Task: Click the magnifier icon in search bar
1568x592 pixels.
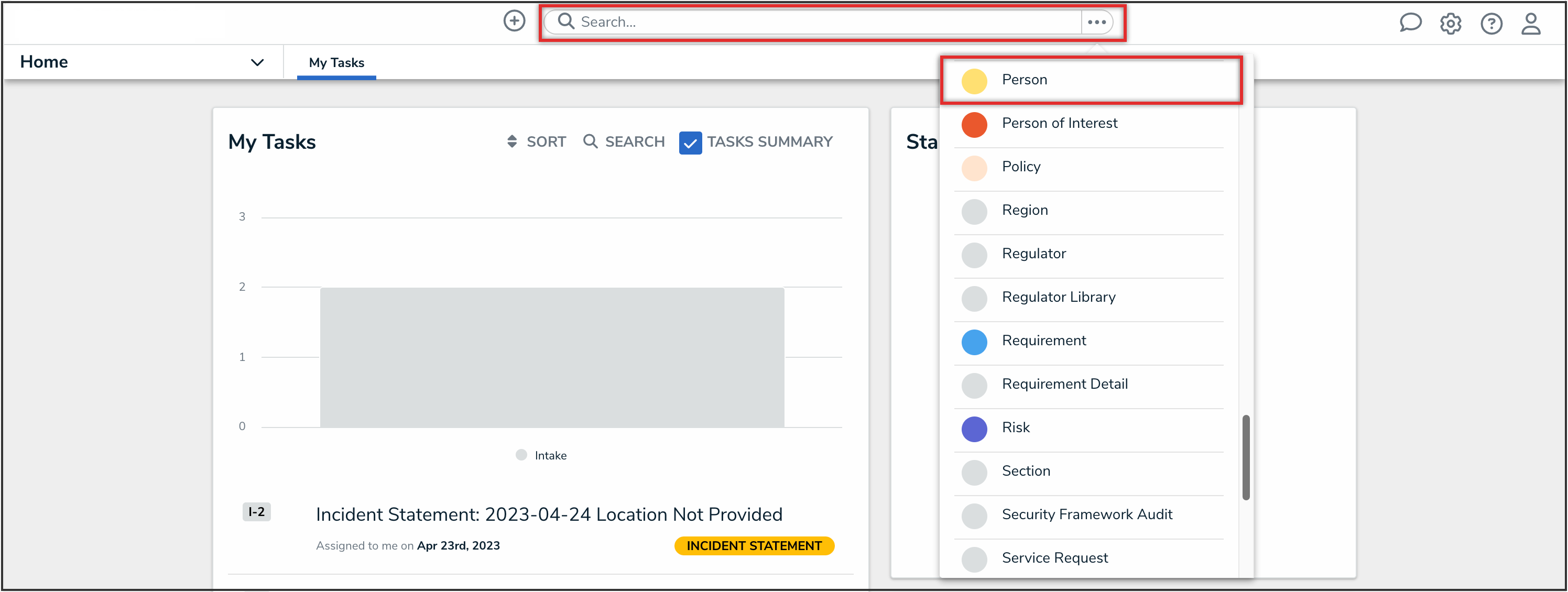Action: pyautogui.click(x=566, y=21)
